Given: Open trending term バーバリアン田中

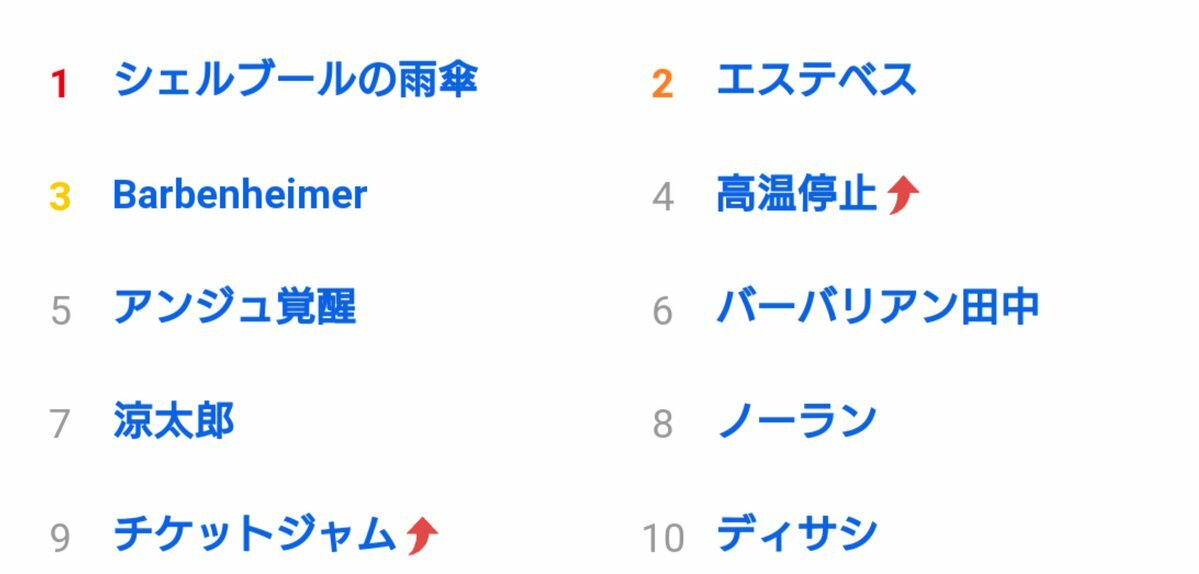Looking at the screenshot, I should 878,308.
